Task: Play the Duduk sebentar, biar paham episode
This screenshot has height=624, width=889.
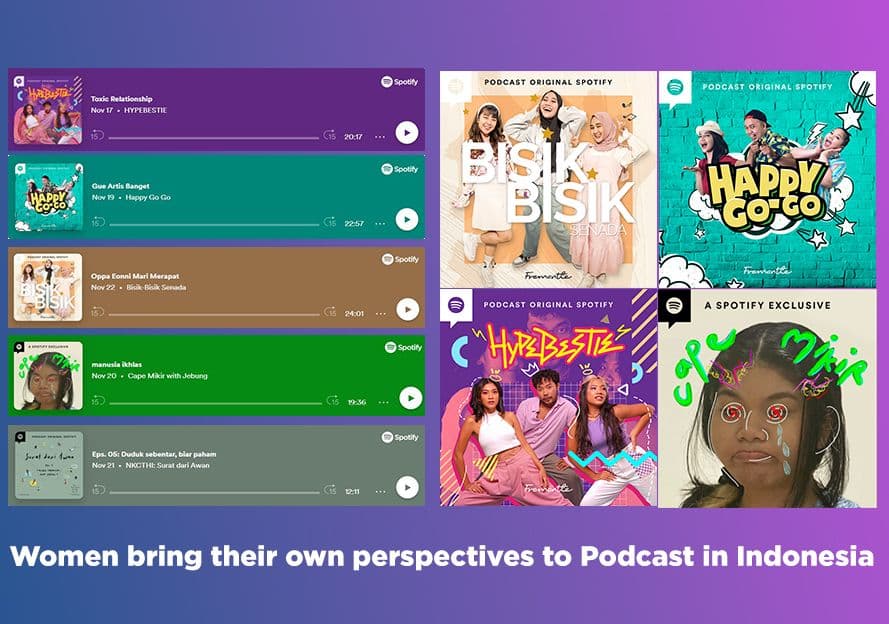Action: 407,487
